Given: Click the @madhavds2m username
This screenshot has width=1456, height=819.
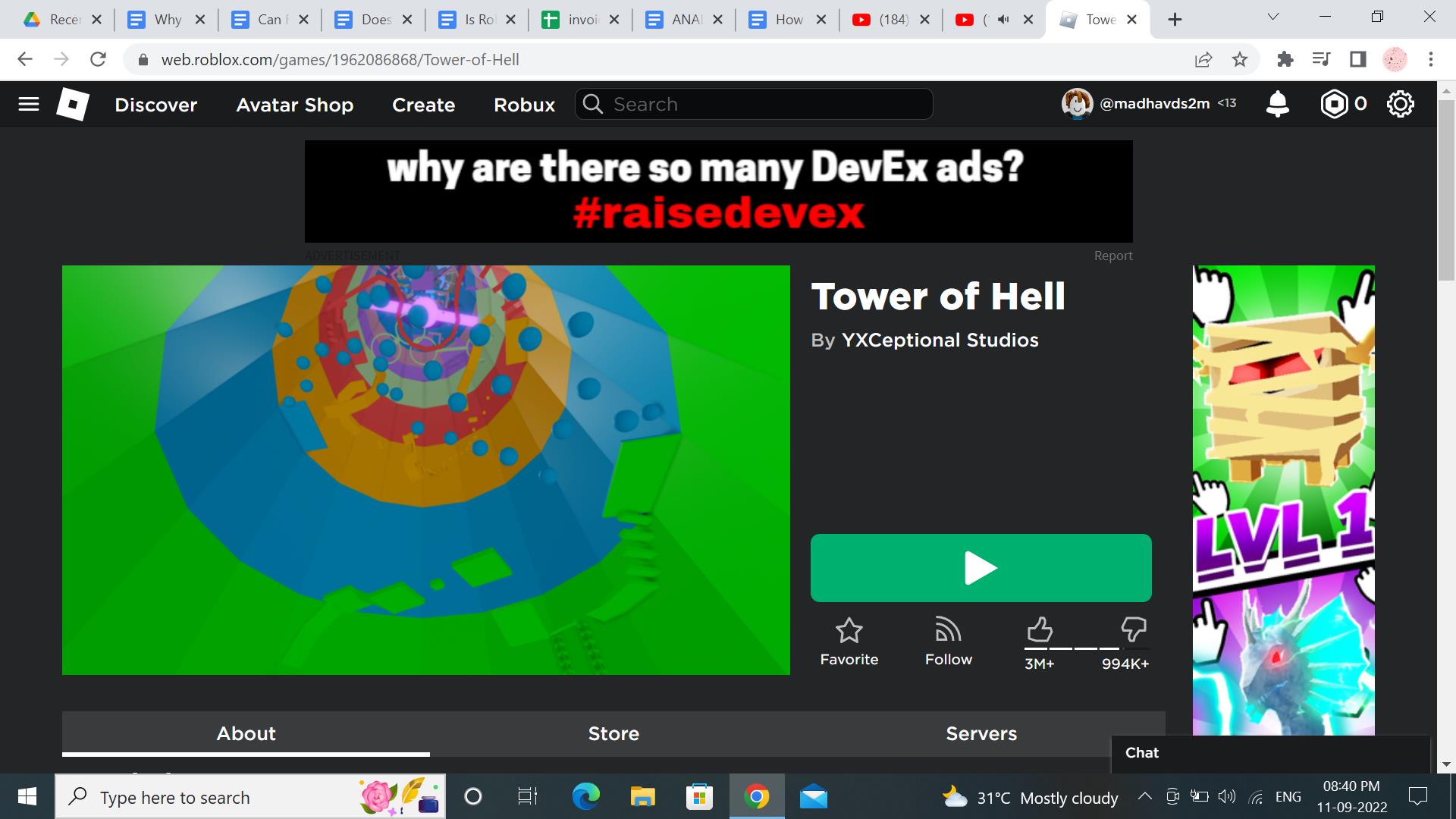Looking at the screenshot, I should pyautogui.click(x=1154, y=104).
